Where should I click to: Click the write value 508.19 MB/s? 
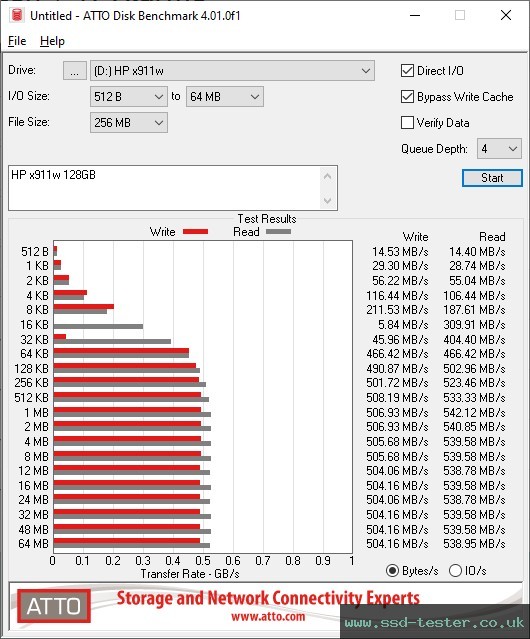tap(397, 398)
